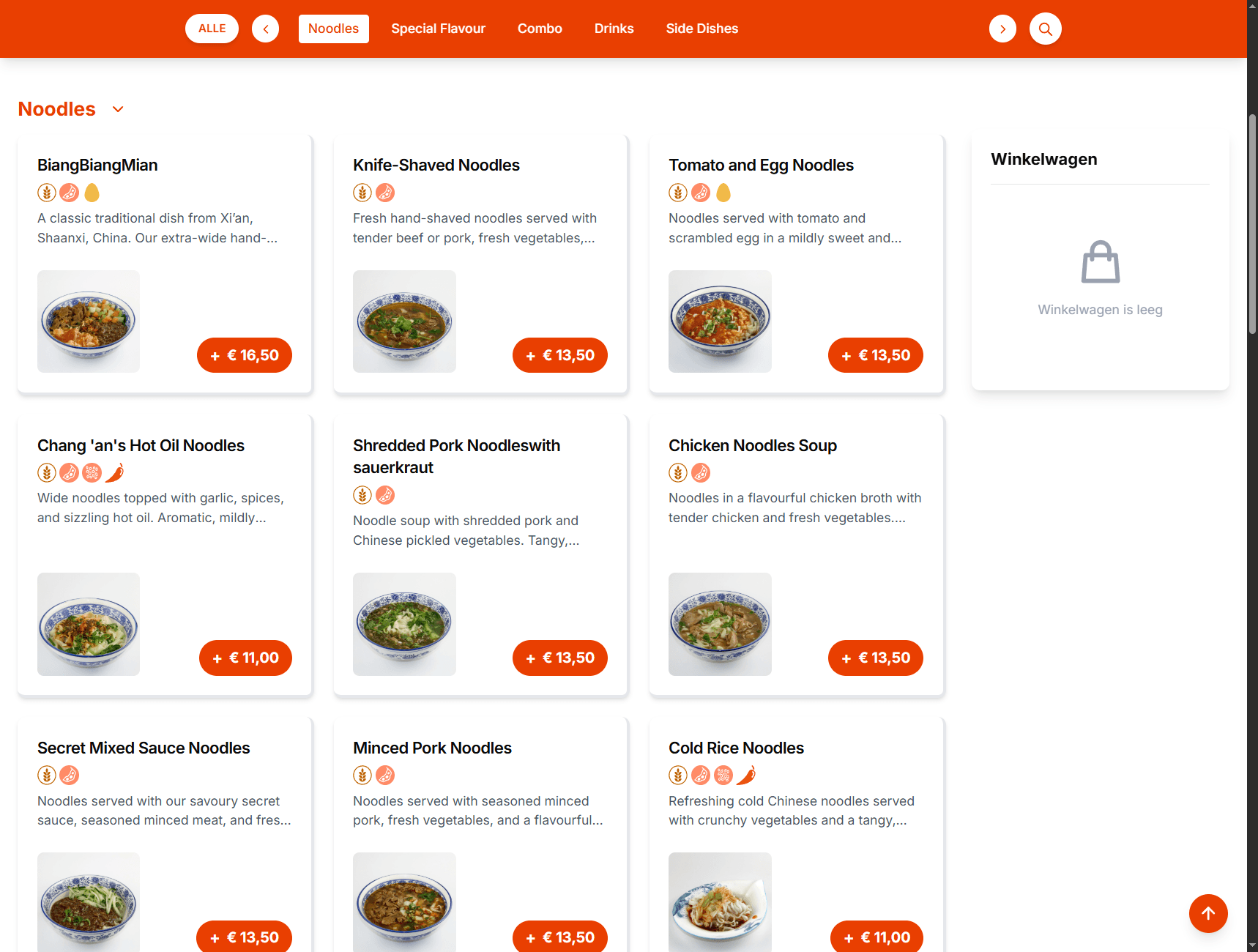Click chili pepper icon on Chang'an's Hot Oil Noodles
The image size is (1258, 952).
point(115,473)
